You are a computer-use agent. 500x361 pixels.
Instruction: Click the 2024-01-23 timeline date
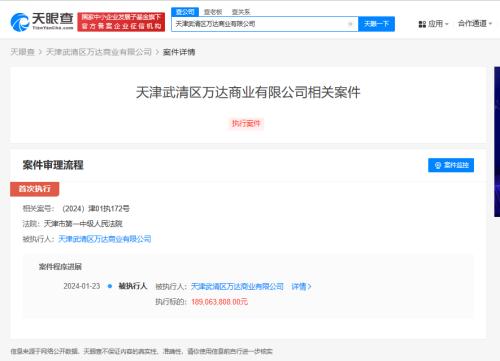coord(82,286)
